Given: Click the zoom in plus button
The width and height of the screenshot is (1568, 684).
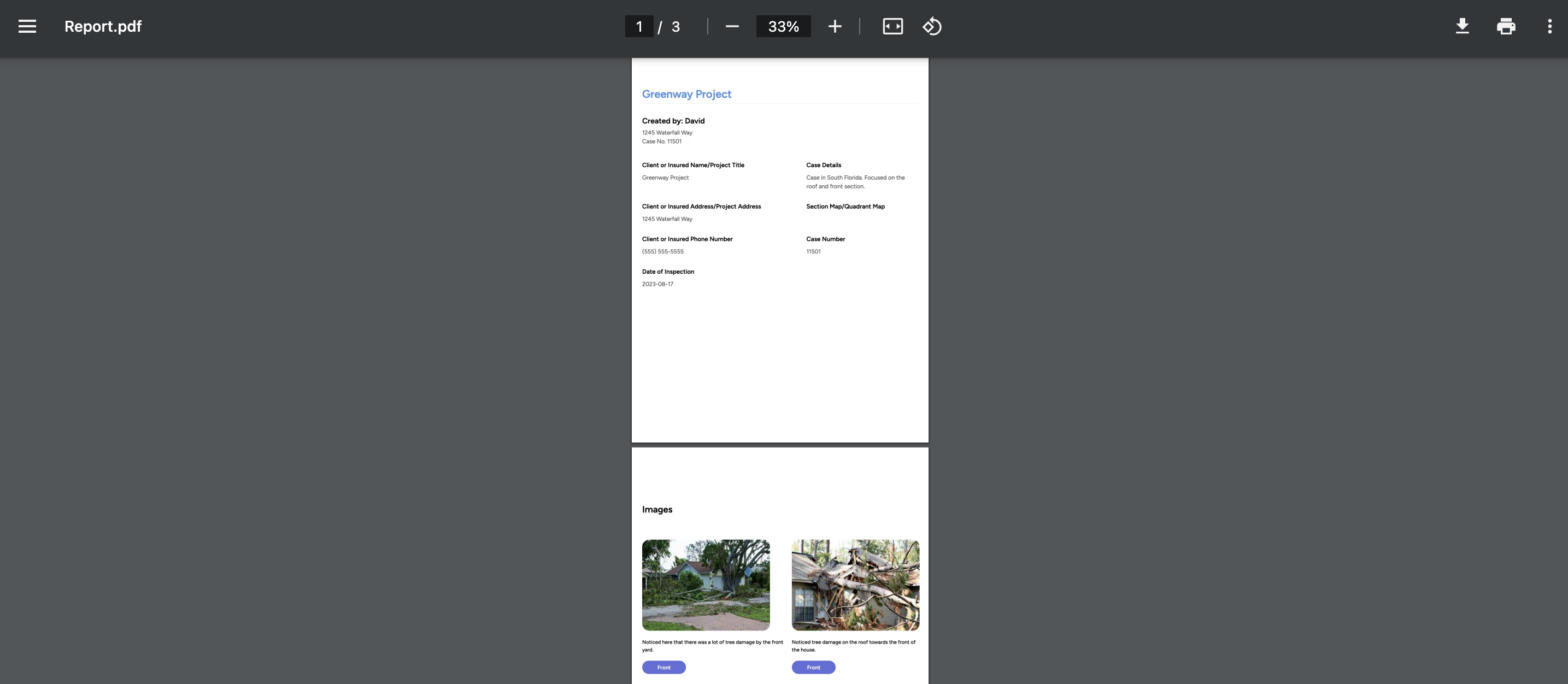Looking at the screenshot, I should tap(835, 26).
